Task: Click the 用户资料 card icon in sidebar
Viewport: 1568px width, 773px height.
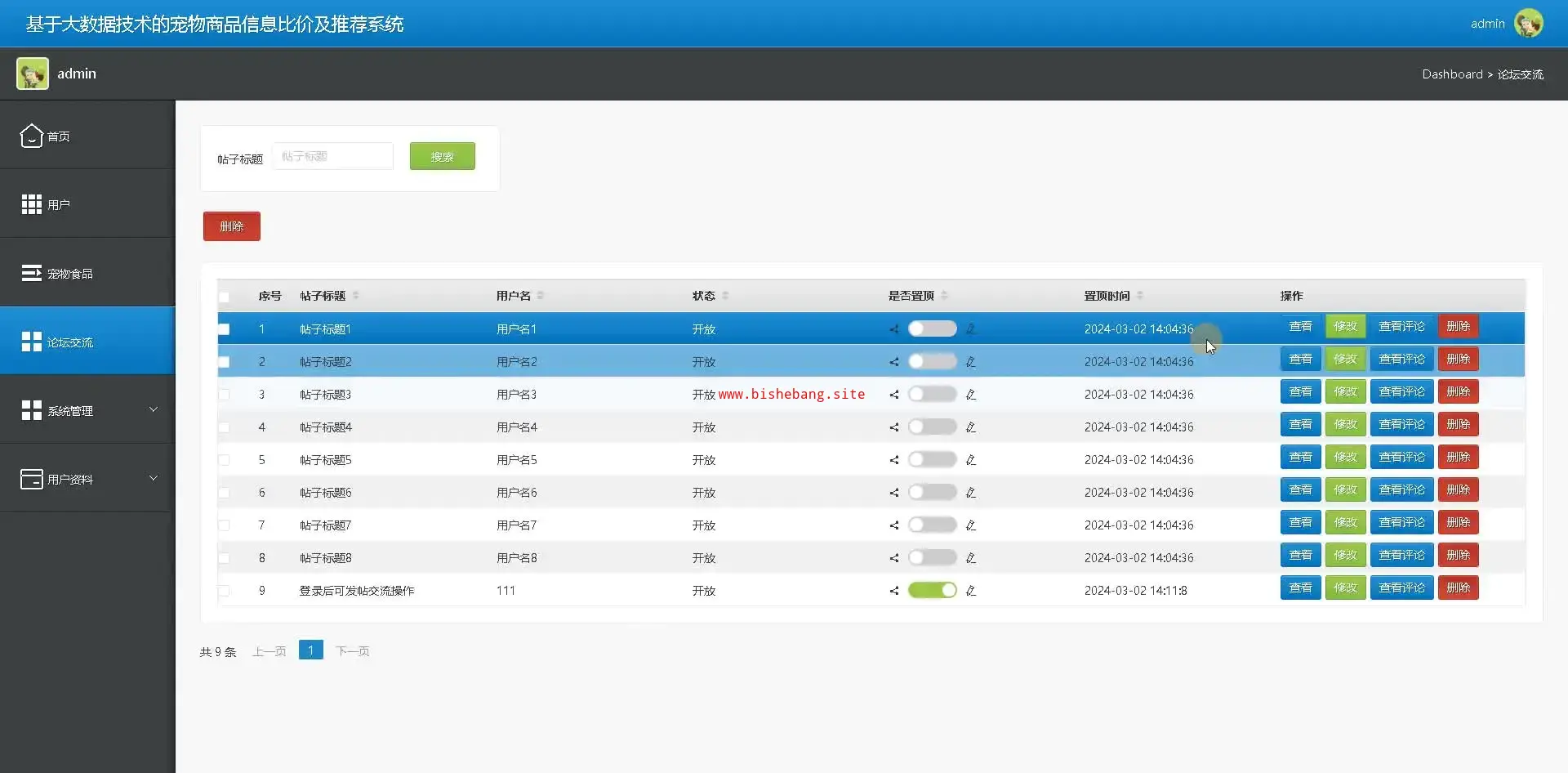Action: tap(31, 479)
